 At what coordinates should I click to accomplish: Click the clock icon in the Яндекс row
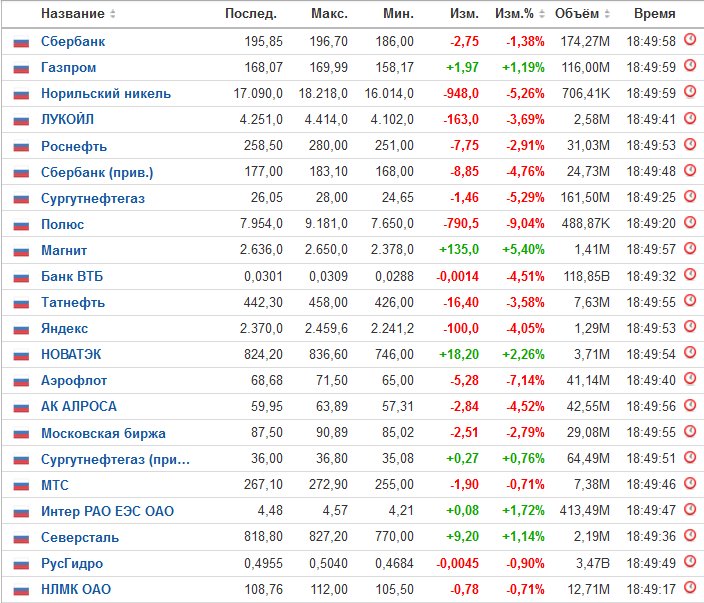click(690, 326)
